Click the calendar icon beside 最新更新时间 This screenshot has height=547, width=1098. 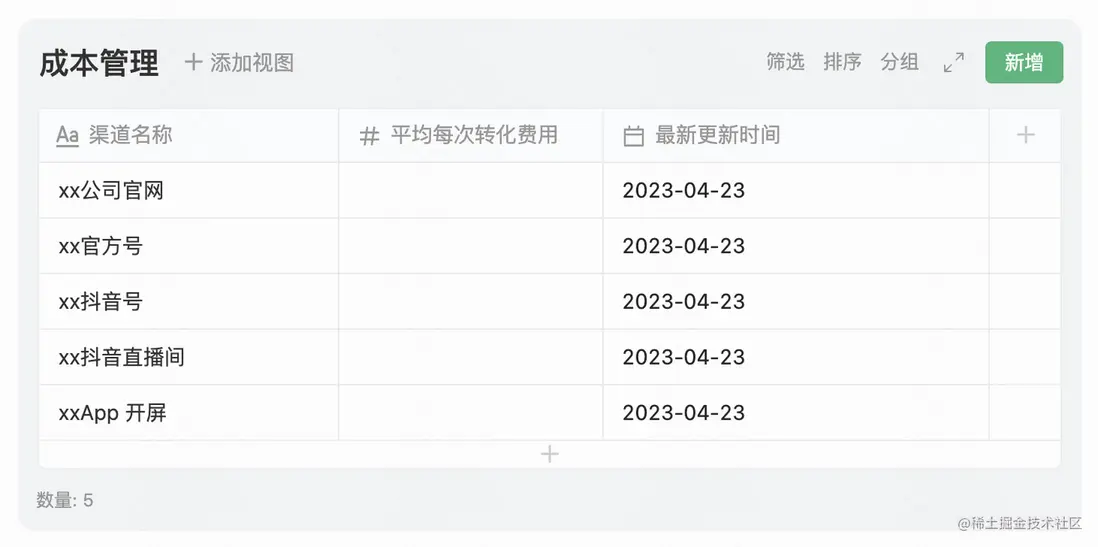point(633,136)
